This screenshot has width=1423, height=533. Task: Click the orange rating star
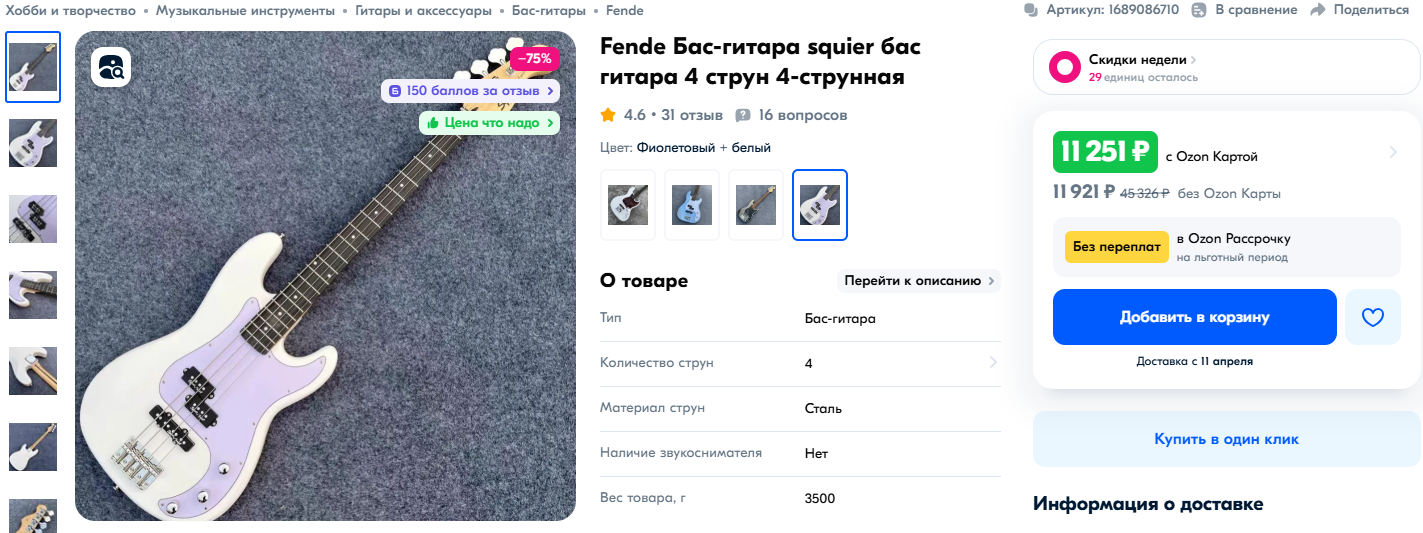[x=608, y=115]
